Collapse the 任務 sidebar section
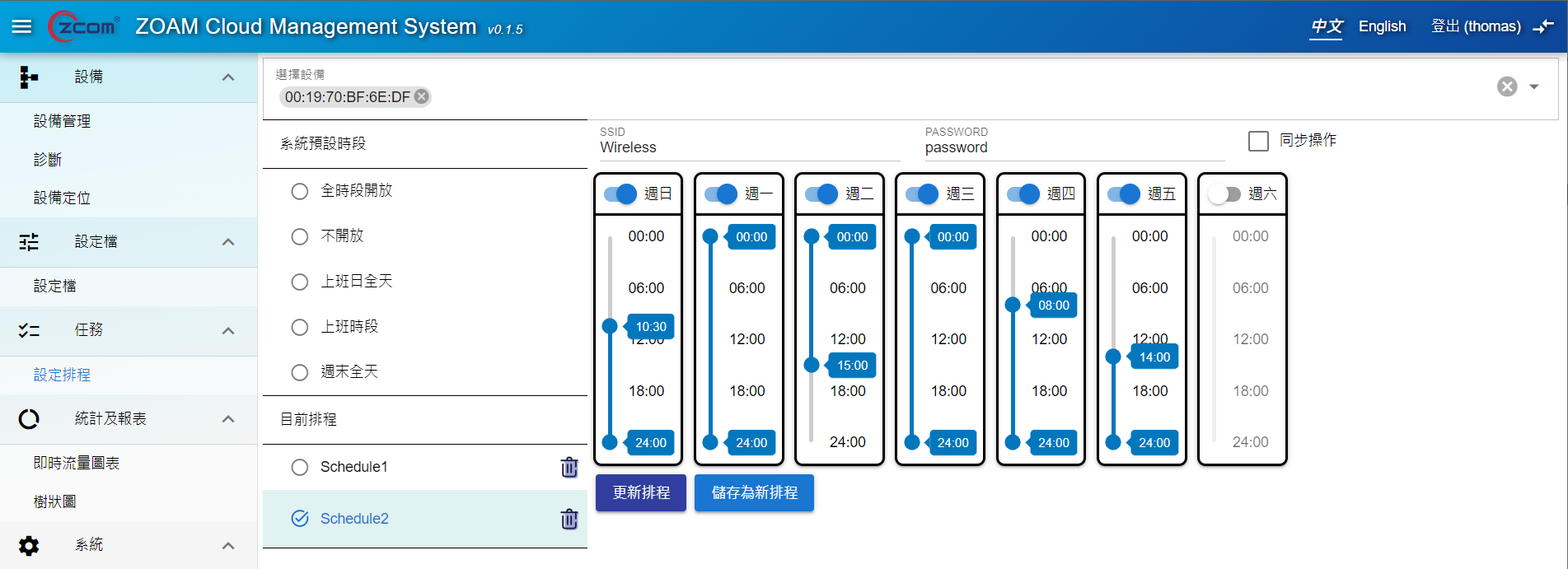 click(x=228, y=330)
